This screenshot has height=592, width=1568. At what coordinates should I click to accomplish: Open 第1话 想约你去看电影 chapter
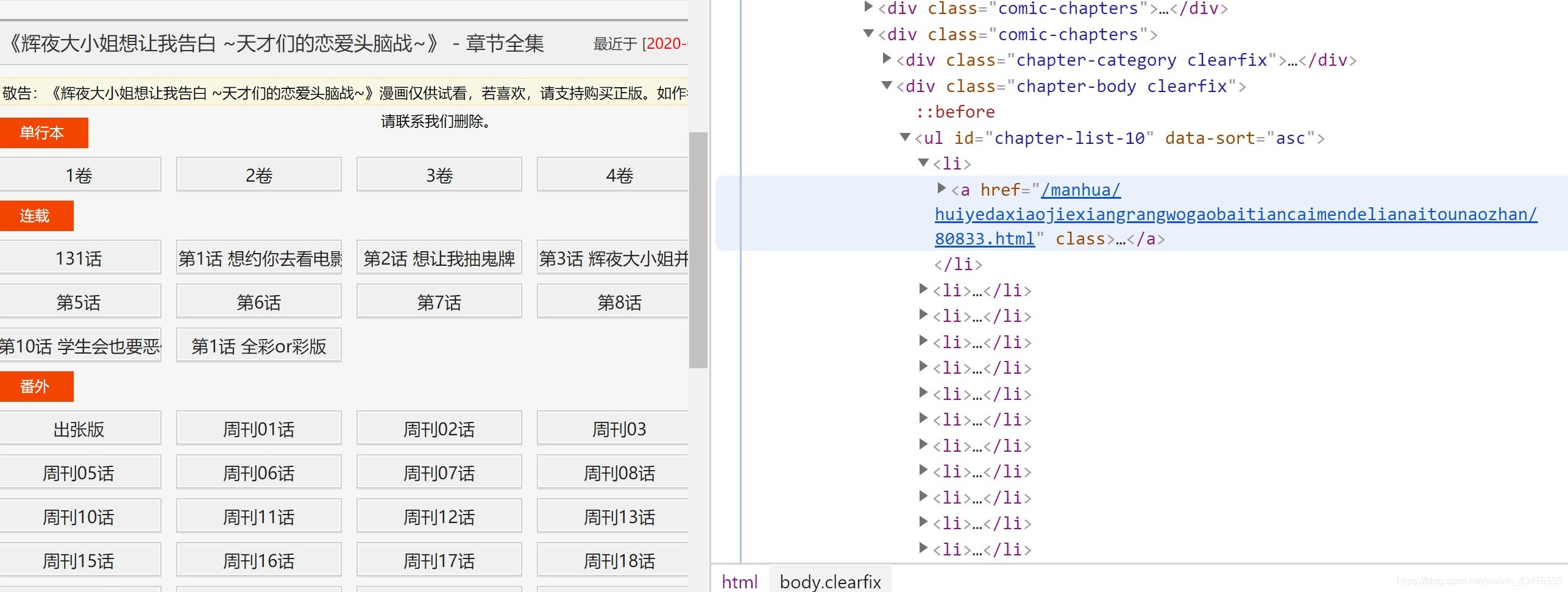259,258
